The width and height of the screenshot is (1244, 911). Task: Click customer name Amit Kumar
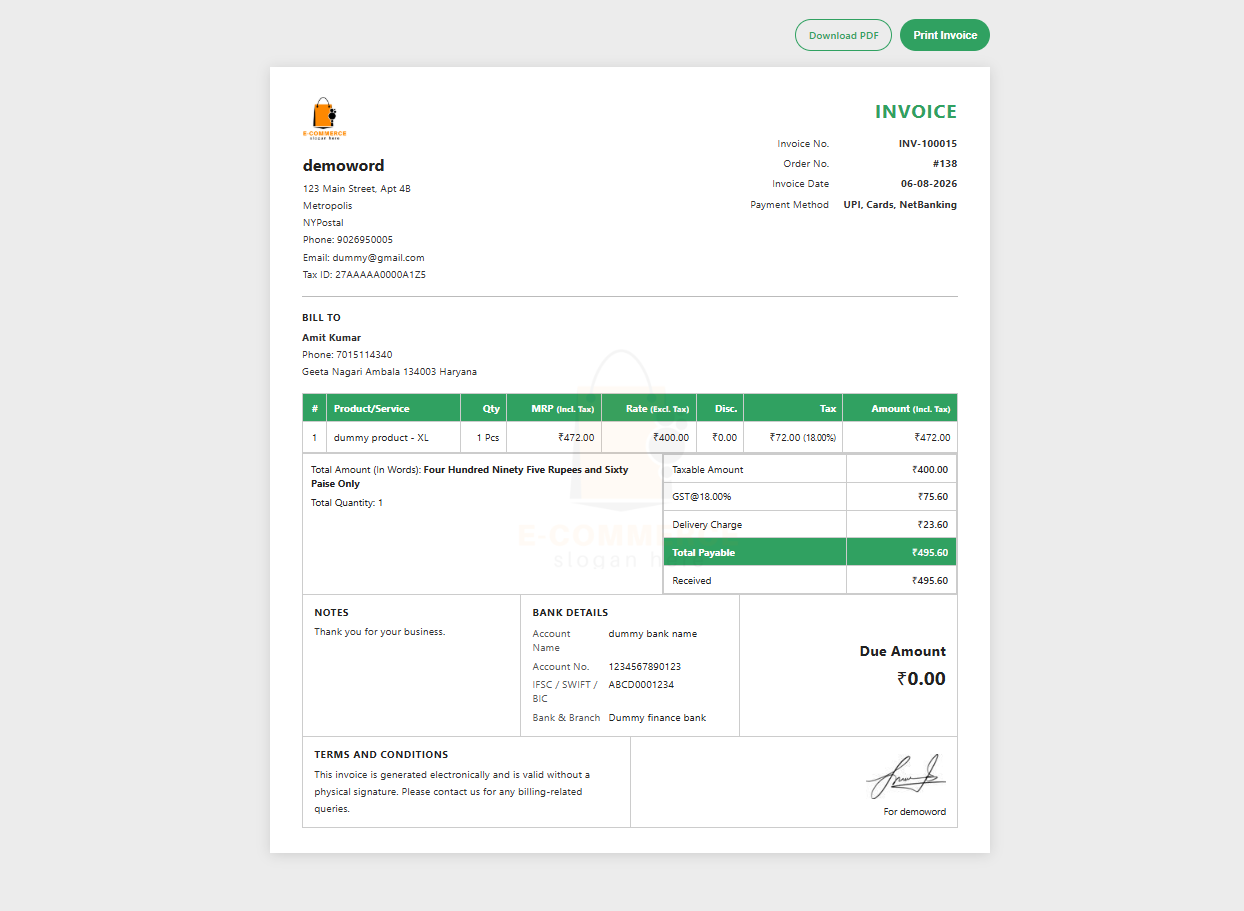tap(332, 338)
